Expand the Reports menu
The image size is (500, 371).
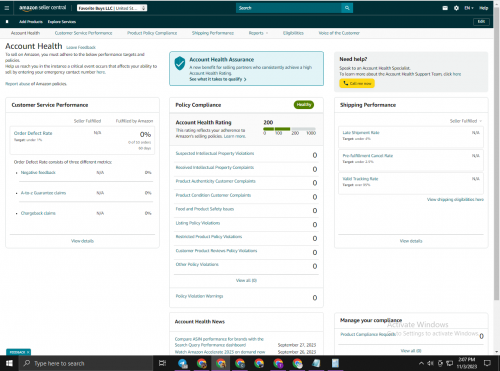258,33
